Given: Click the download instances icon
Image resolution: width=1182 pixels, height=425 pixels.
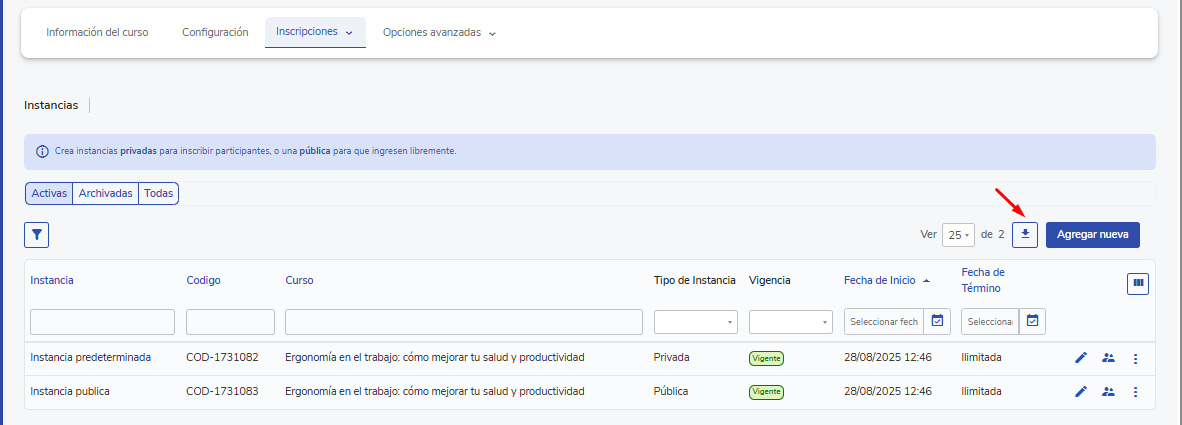Looking at the screenshot, I should pyautogui.click(x=1025, y=235).
